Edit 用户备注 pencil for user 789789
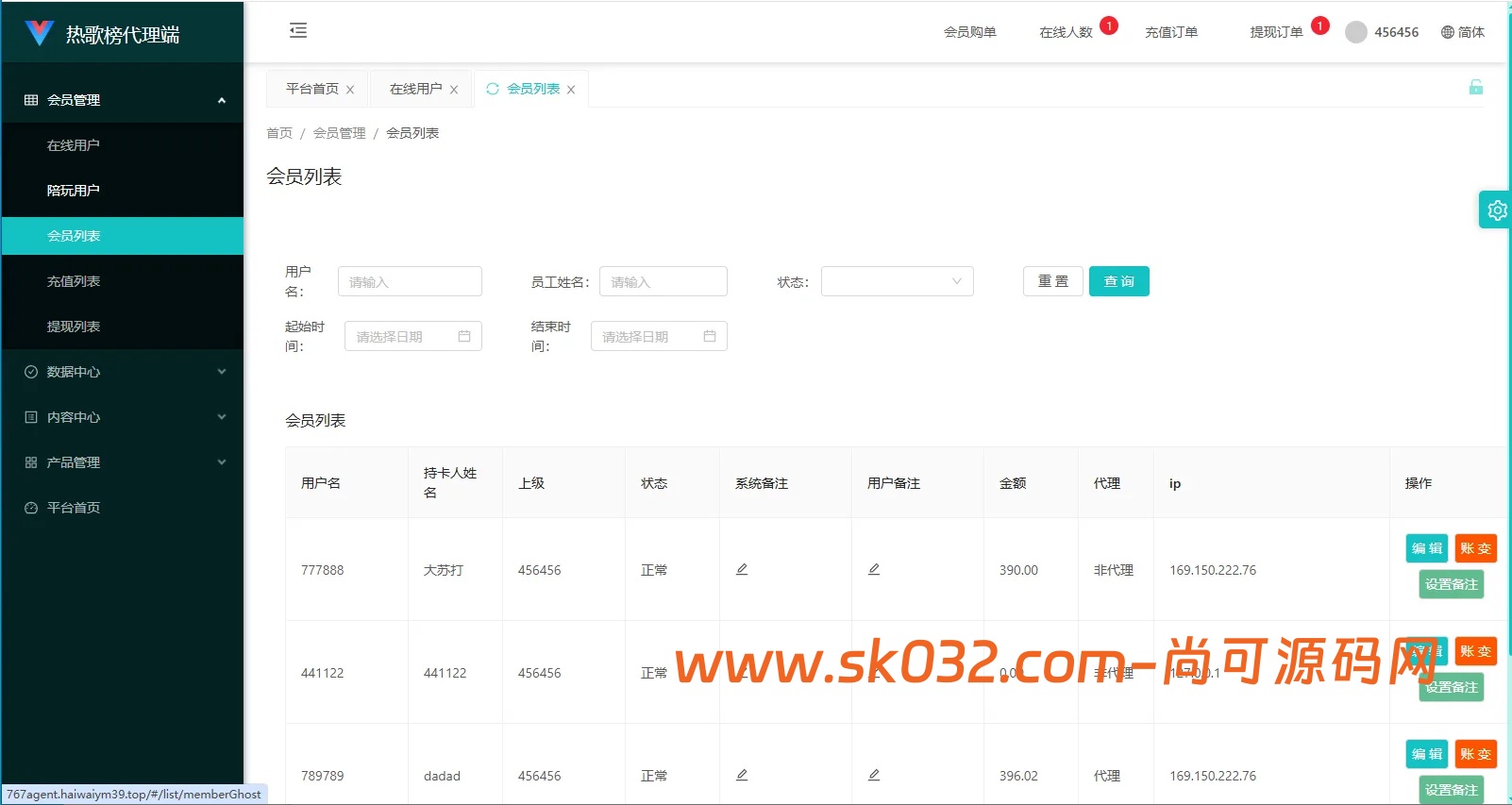The width and height of the screenshot is (1512, 805). (x=874, y=775)
